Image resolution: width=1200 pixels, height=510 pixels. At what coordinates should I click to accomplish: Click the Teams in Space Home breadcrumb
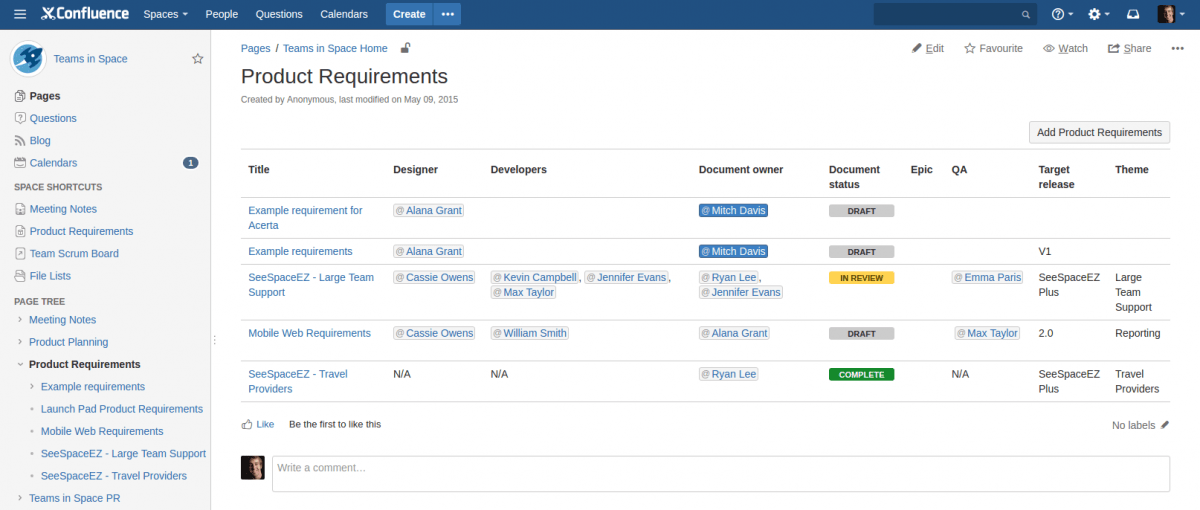335,48
